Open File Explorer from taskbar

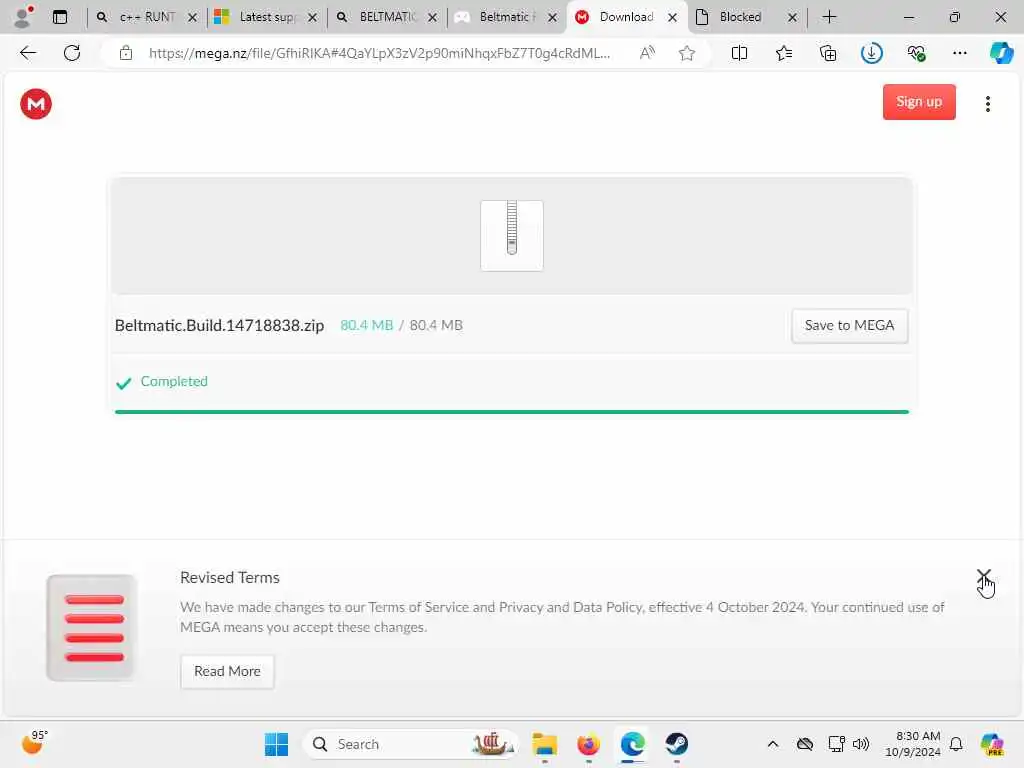click(544, 744)
